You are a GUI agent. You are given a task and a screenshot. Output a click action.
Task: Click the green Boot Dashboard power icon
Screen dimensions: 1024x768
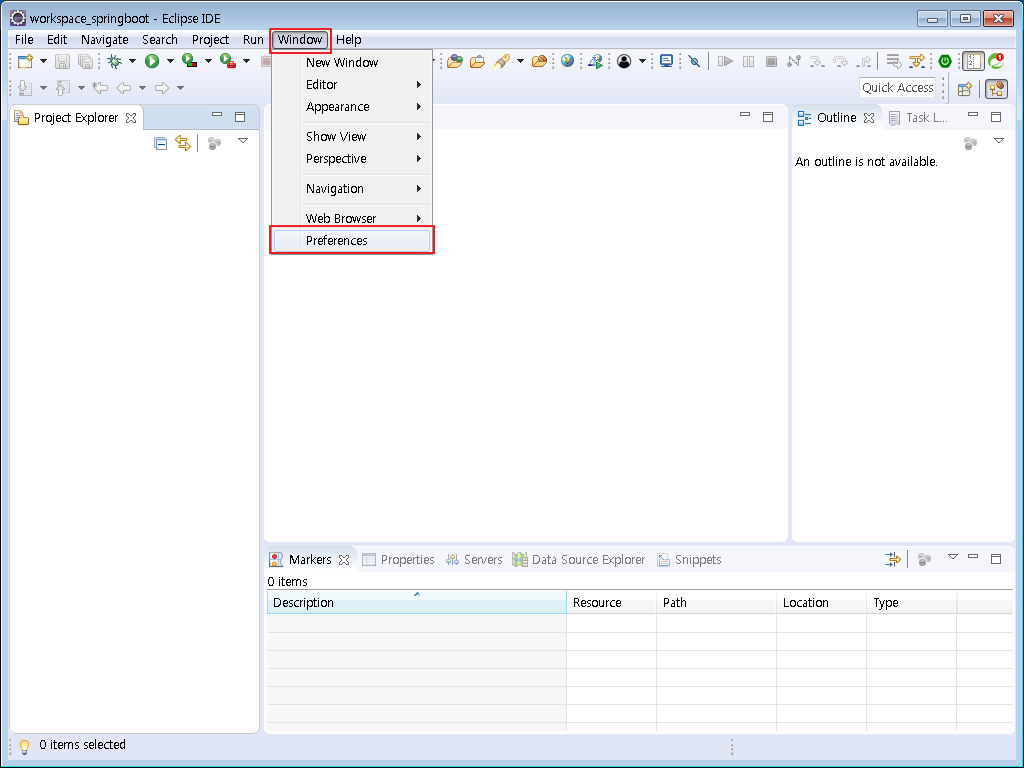[x=945, y=61]
